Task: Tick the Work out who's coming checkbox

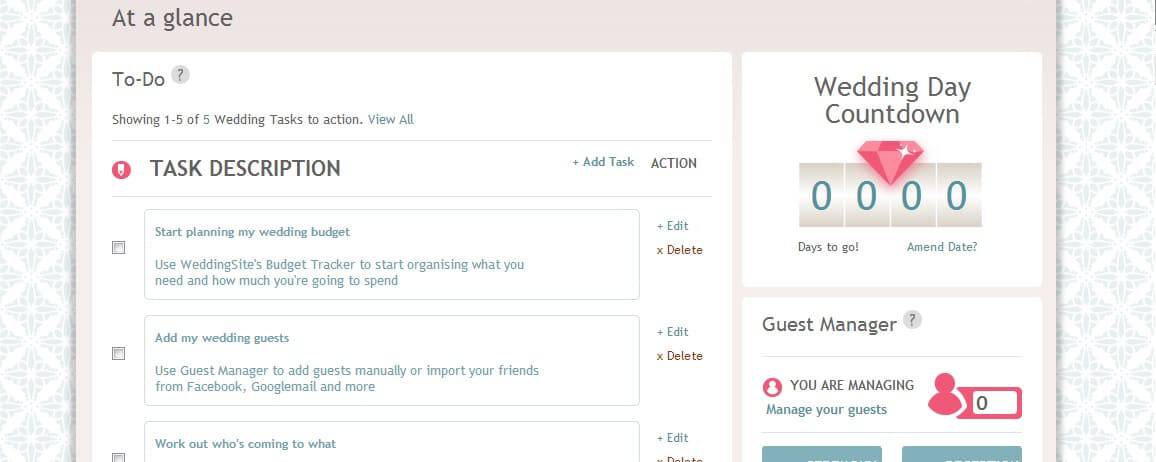Action: (x=119, y=457)
